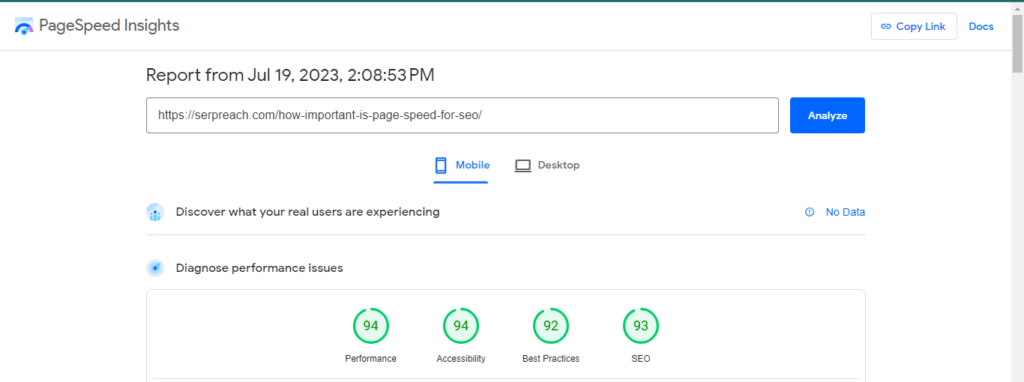Click the Diagnose performance issues icon

pyautogui.click(x=155, y=268)
